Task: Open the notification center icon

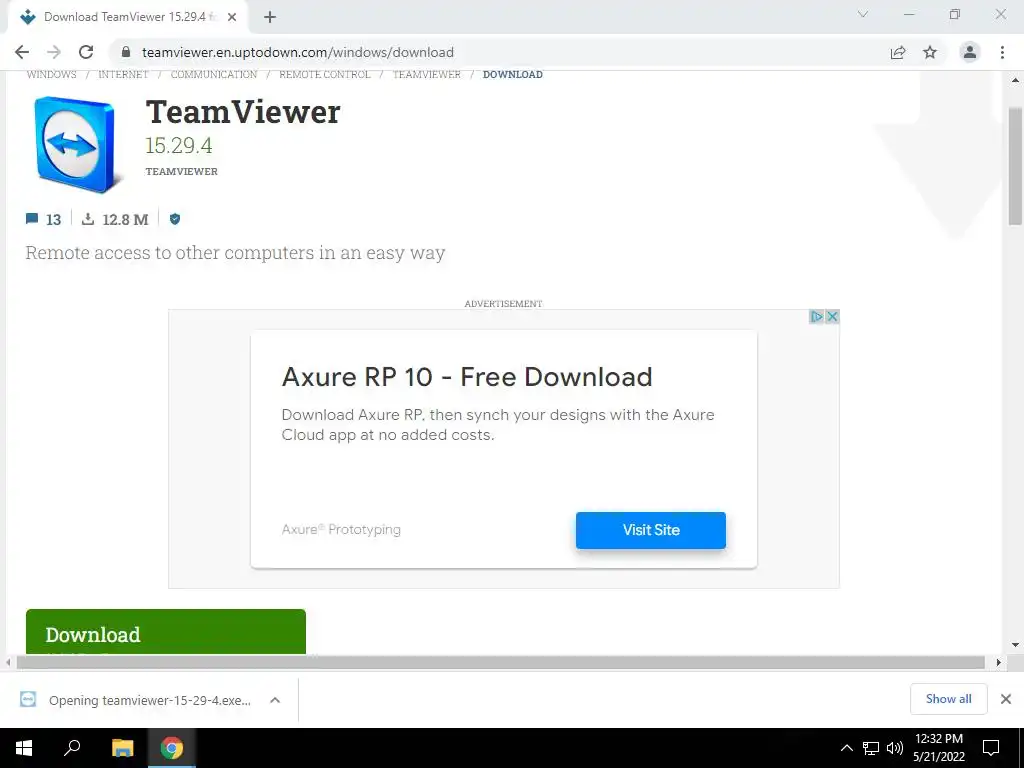Action: (x=991, y=748)
